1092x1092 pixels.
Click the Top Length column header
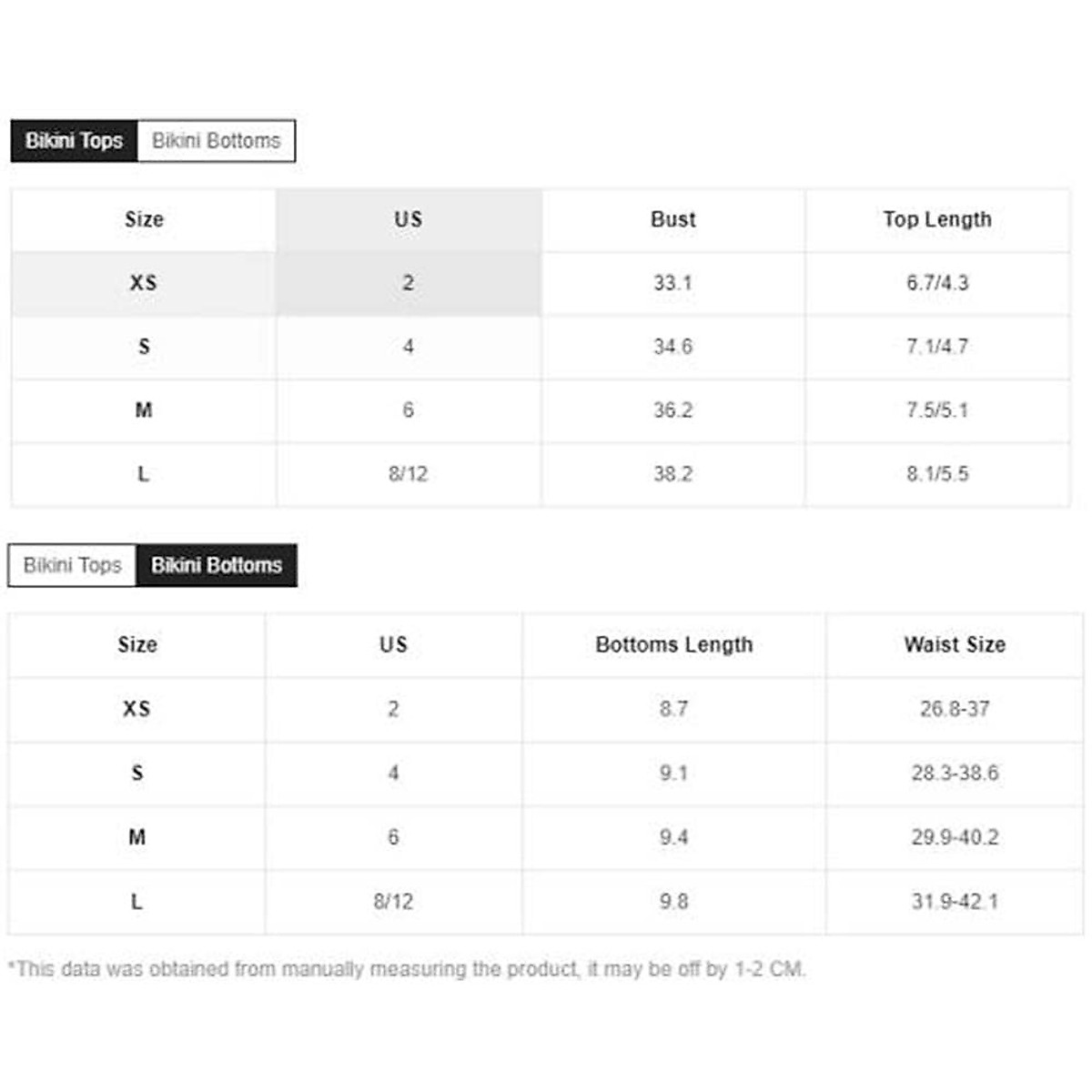(937, 219)
